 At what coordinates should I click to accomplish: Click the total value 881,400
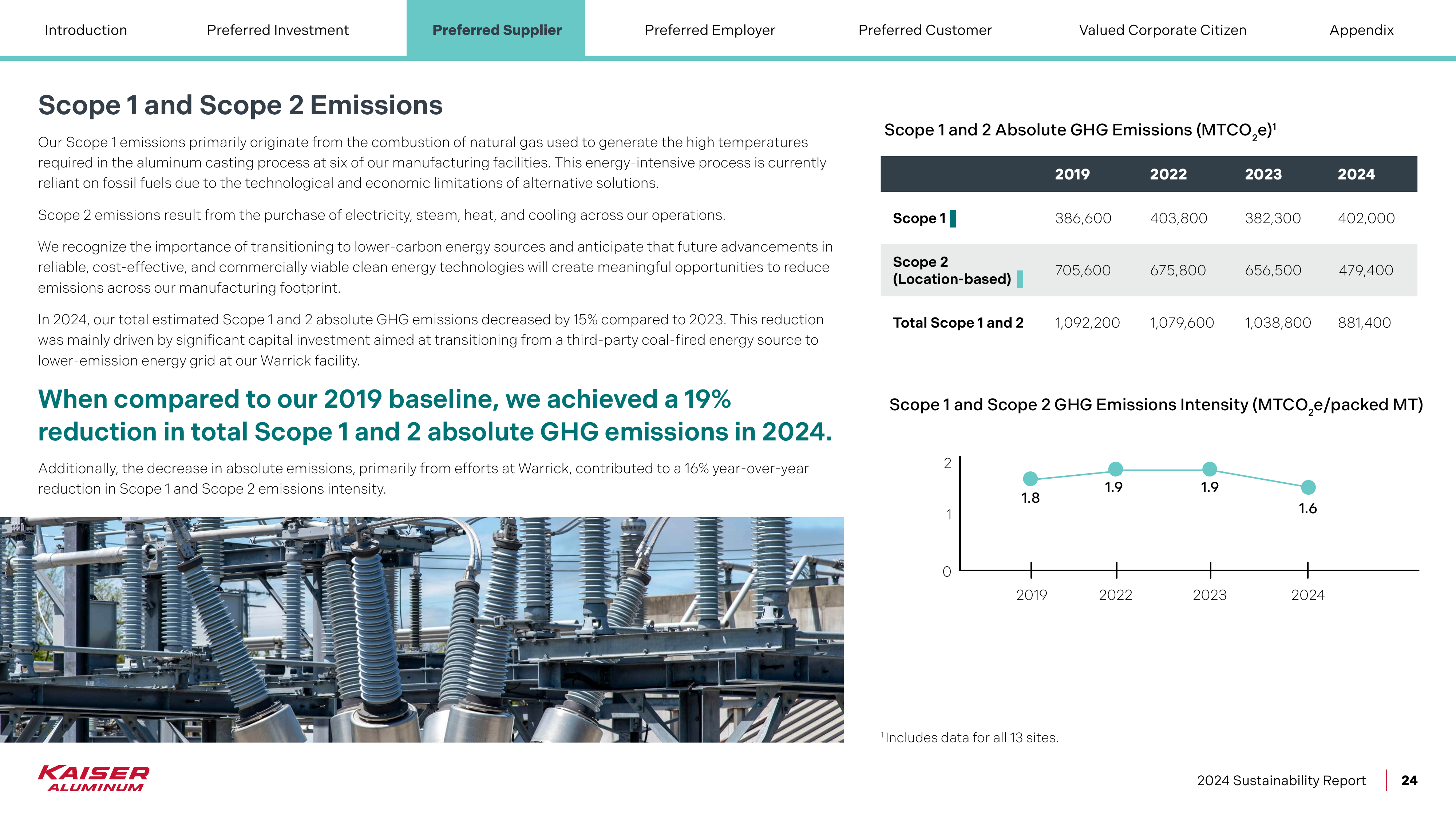pyautogui.click(x=1364, y=323)
